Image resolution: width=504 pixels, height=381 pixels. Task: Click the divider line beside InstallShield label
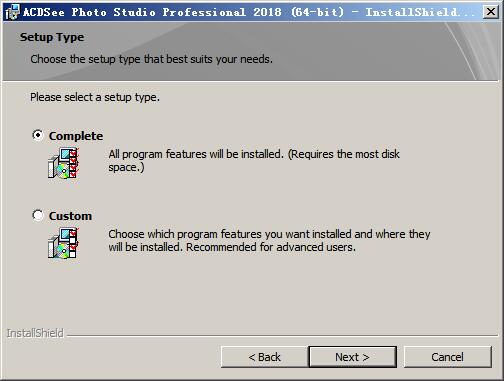(282, 336)
